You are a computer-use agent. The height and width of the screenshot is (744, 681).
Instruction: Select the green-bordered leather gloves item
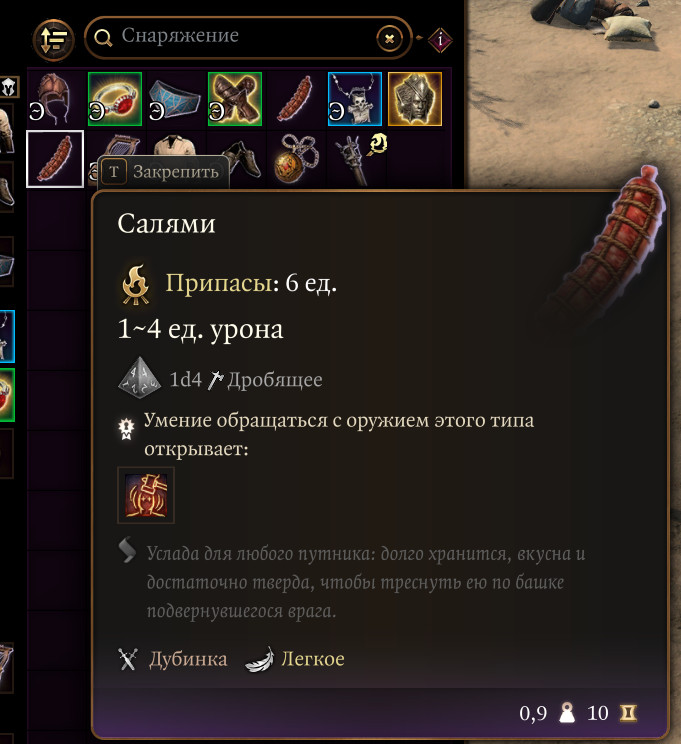pos(235,99)
